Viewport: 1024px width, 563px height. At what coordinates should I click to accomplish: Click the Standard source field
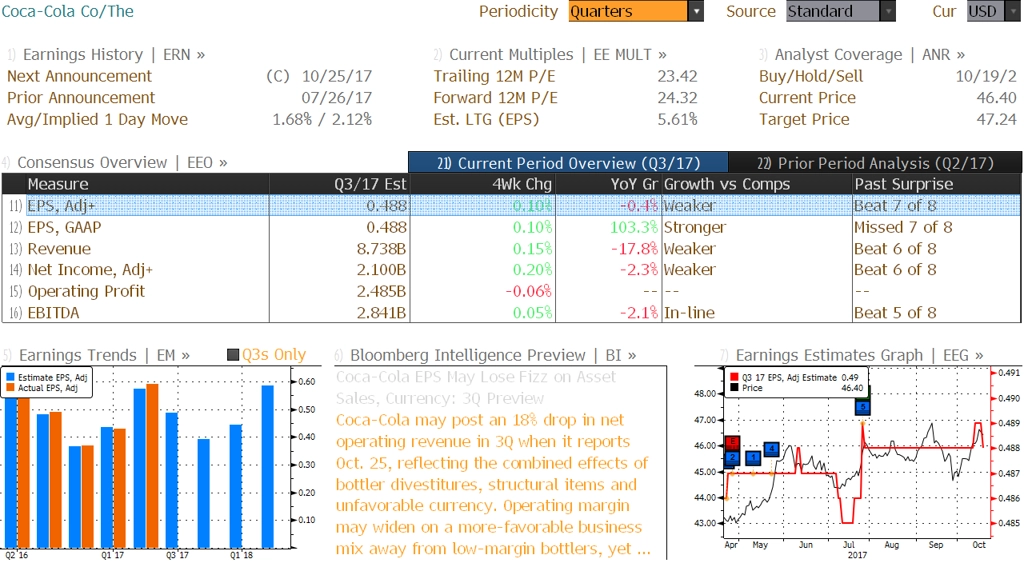[x=833, y=11]
